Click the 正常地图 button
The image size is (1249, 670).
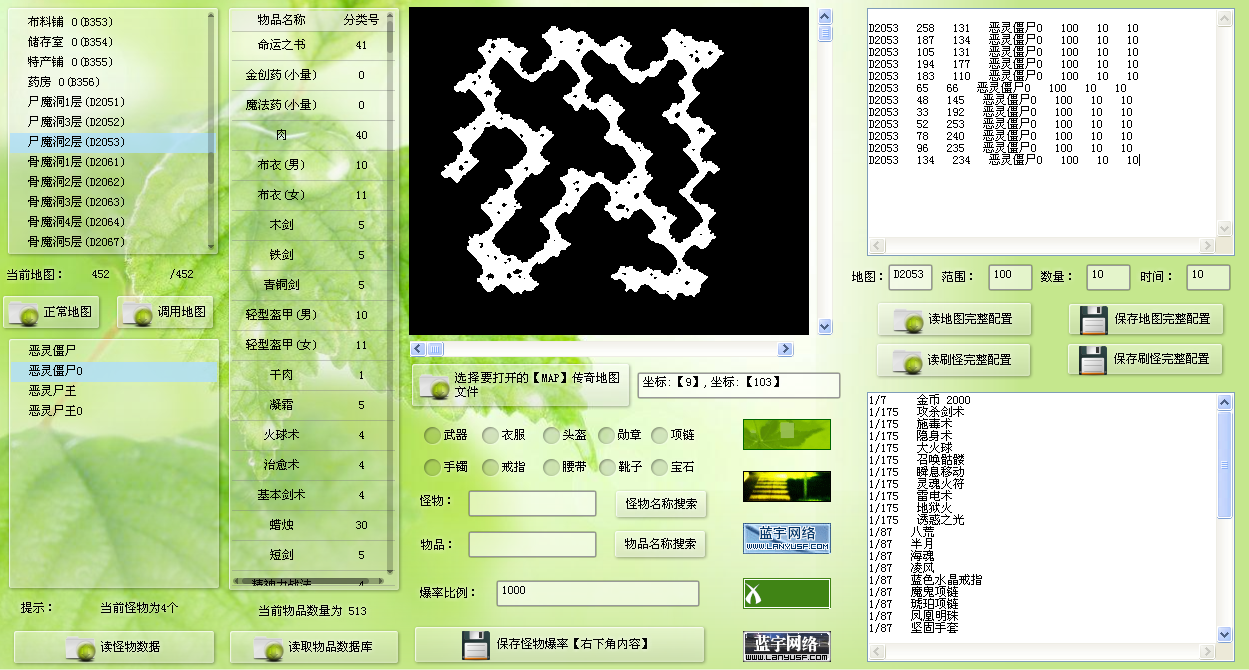(52, 312)
